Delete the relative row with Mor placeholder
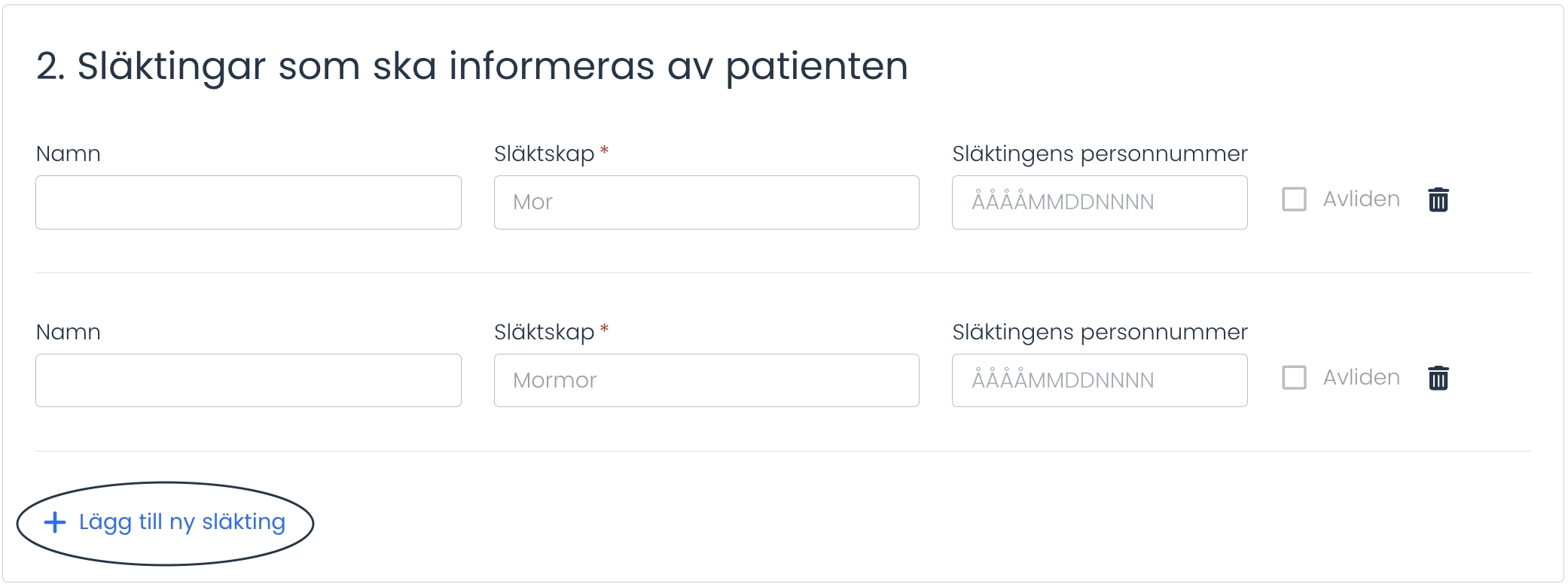 1438,200
